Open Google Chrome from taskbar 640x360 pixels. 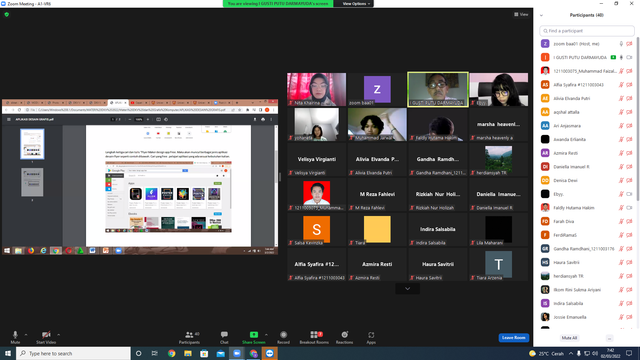pyautogui.click(x=171, y=353)
